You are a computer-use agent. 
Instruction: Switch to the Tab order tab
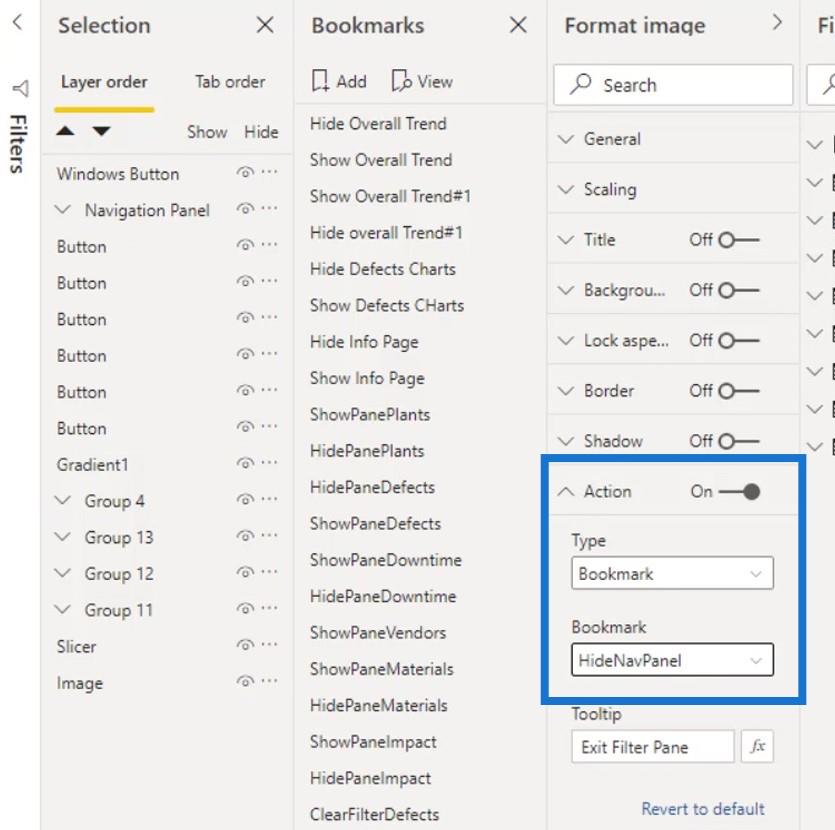coord(230,82)
